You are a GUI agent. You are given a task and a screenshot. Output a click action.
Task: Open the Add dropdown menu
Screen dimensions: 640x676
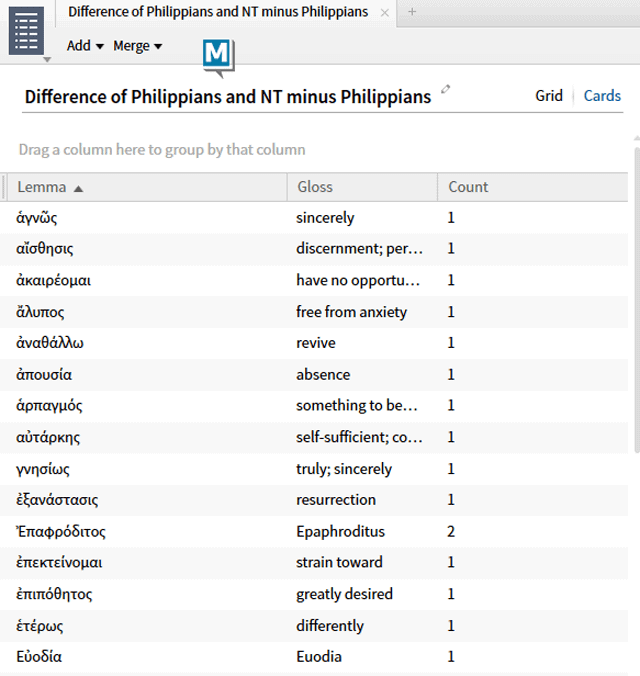click(x=85, y=46)
